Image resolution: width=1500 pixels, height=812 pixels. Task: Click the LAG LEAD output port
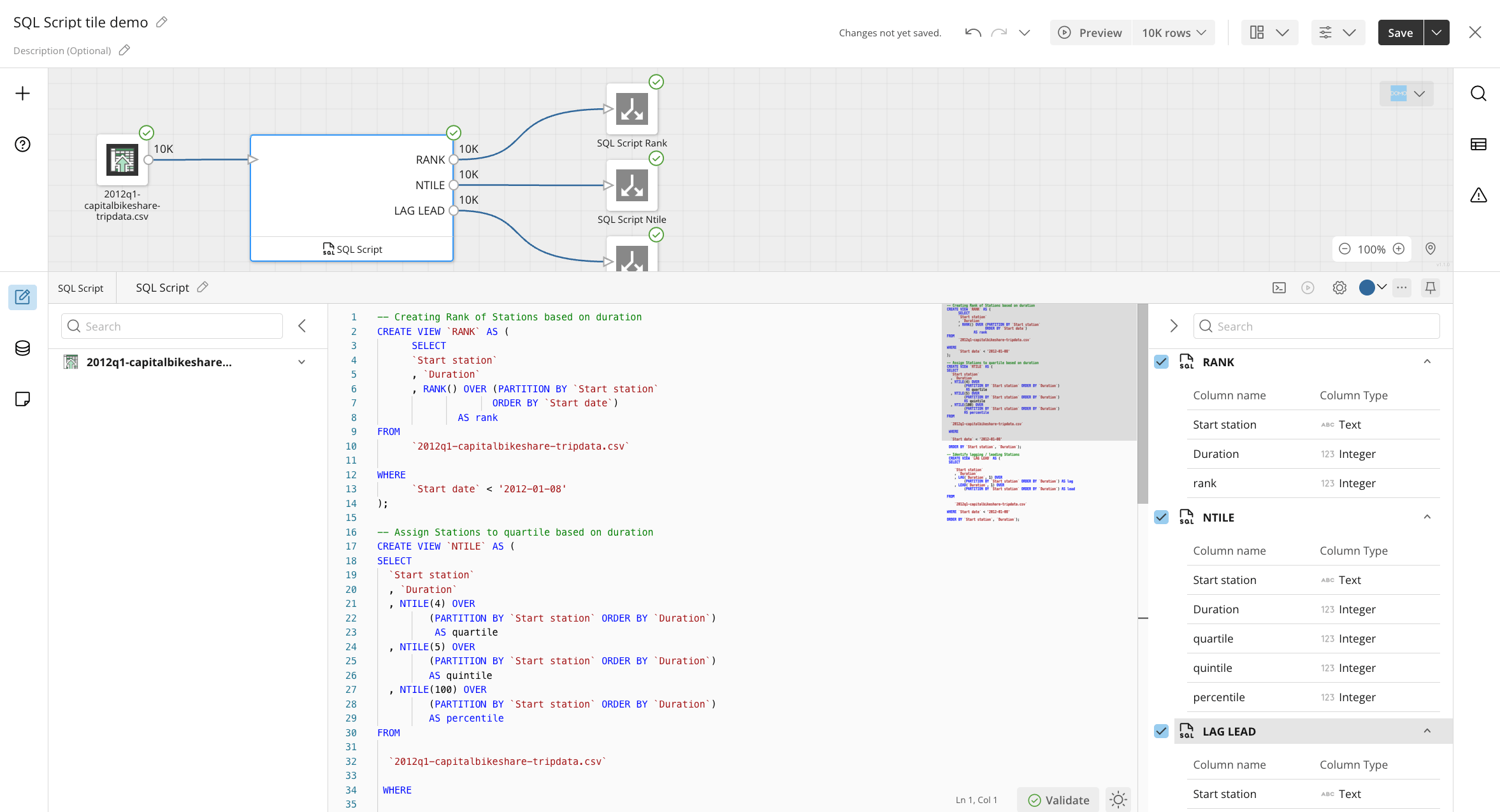(x=454, y=211)
